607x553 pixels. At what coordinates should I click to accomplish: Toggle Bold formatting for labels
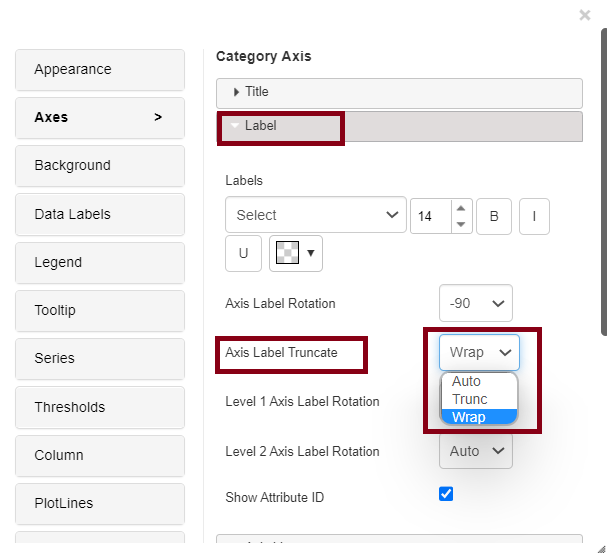pyautogui.click(x=494, y=215)
